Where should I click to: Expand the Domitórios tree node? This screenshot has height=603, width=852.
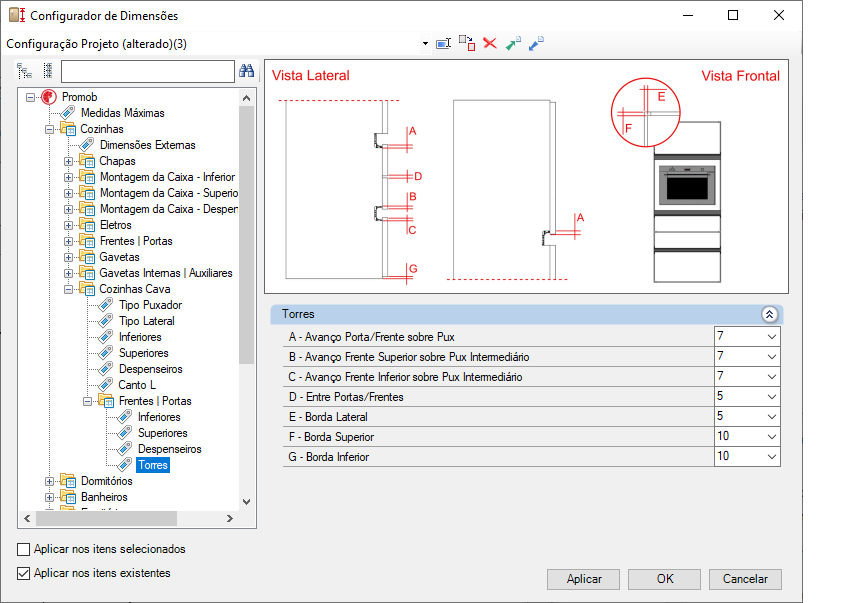(x=50, y=481)
